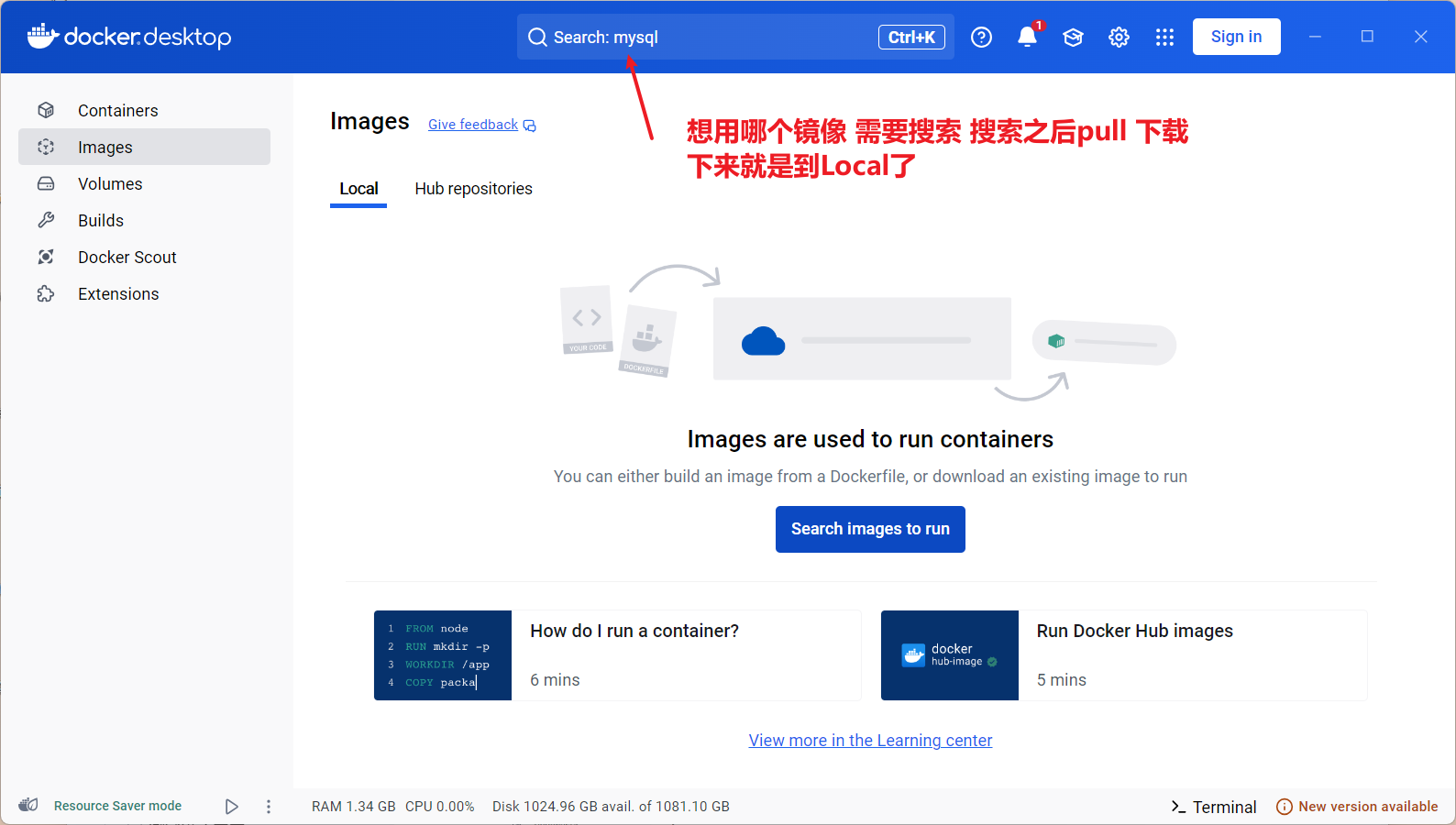Open the Learning center graduation cap icon
Screen dimensions: 1456x825
click(x=1073, y=38)
